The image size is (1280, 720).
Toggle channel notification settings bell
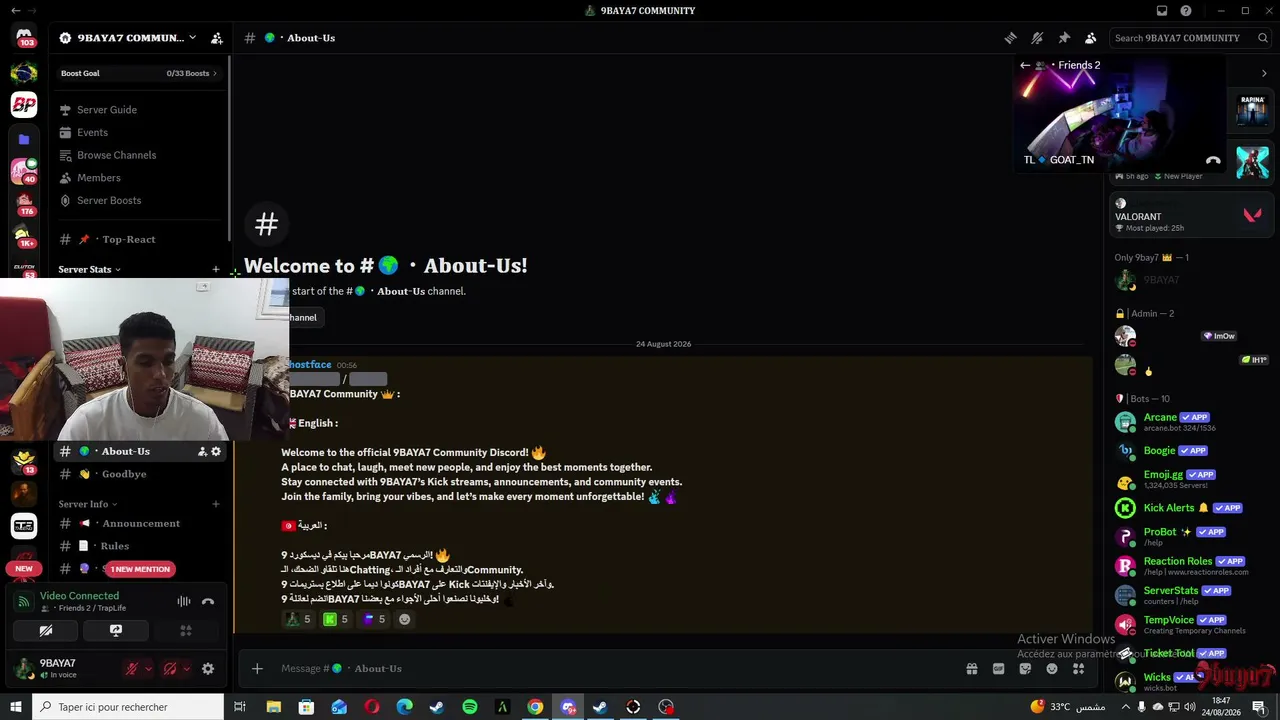pyautogui.click(x=1037, y=38)
